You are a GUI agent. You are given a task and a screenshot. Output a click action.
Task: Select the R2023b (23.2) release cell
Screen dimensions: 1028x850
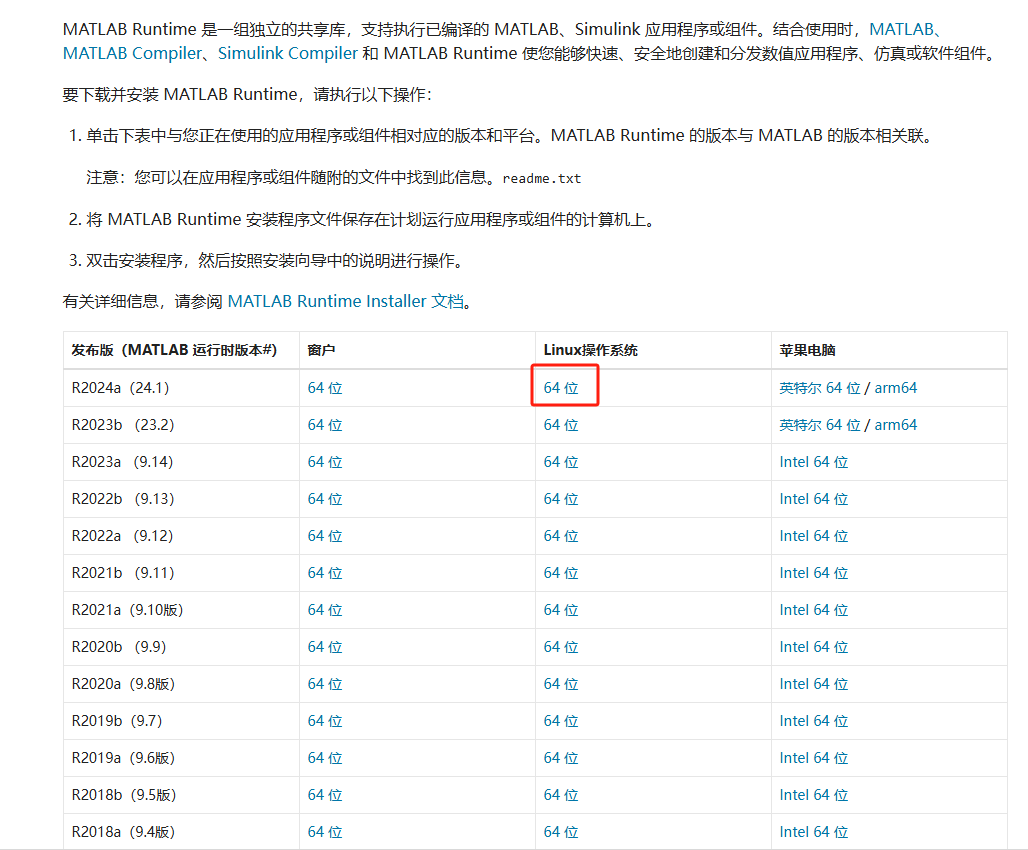(x=182, y=425)
